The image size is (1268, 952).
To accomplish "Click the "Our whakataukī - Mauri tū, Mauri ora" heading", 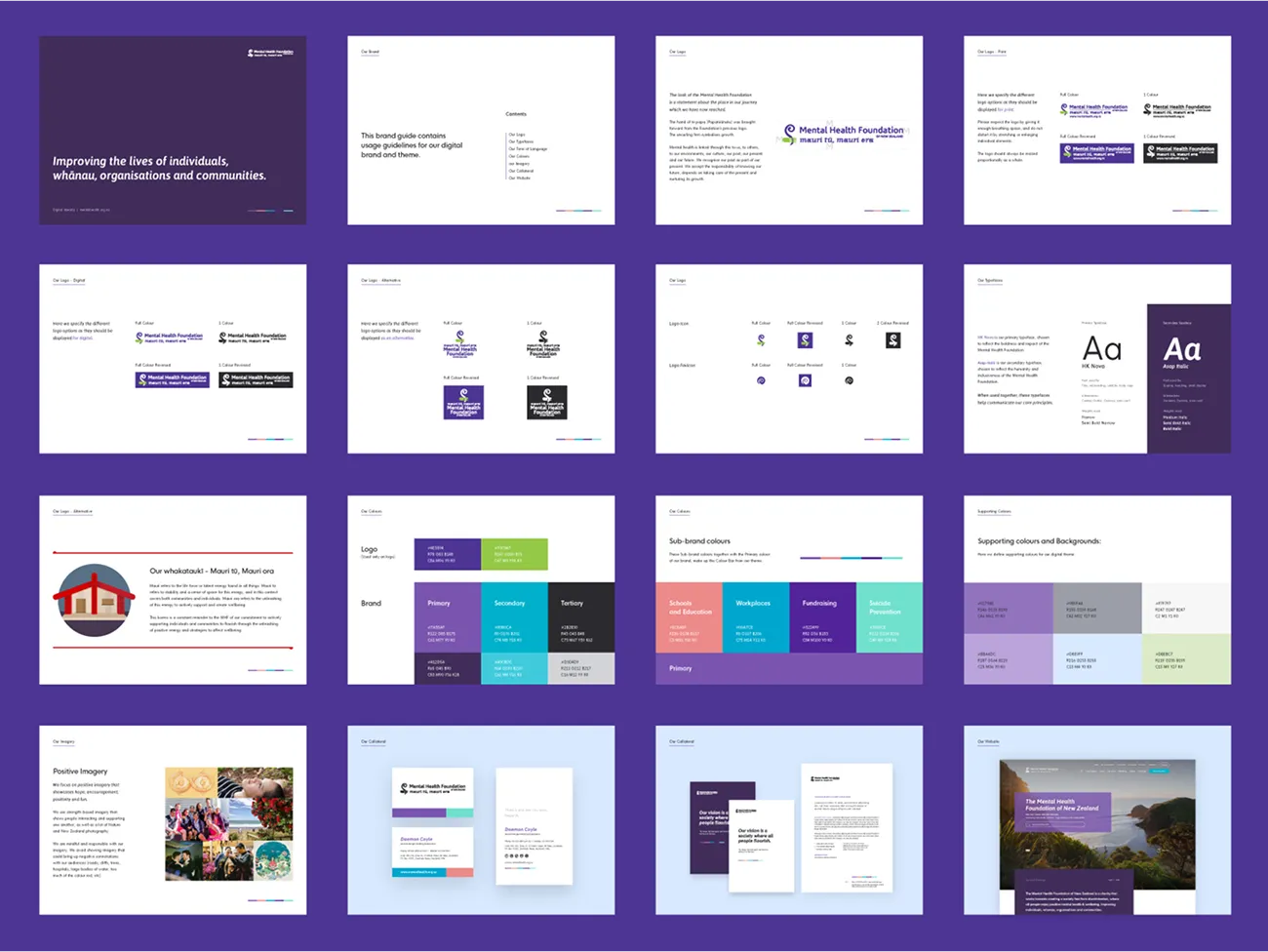I will pyautogui.click(x=212, y=571).
